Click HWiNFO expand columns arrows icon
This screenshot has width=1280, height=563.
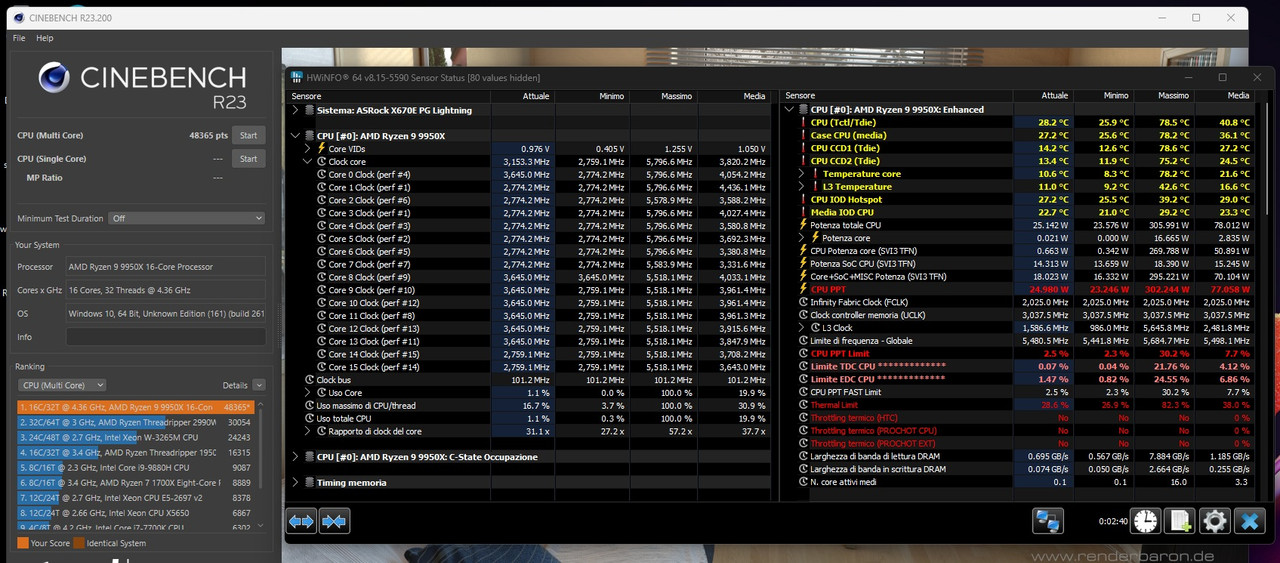(301, 521)
